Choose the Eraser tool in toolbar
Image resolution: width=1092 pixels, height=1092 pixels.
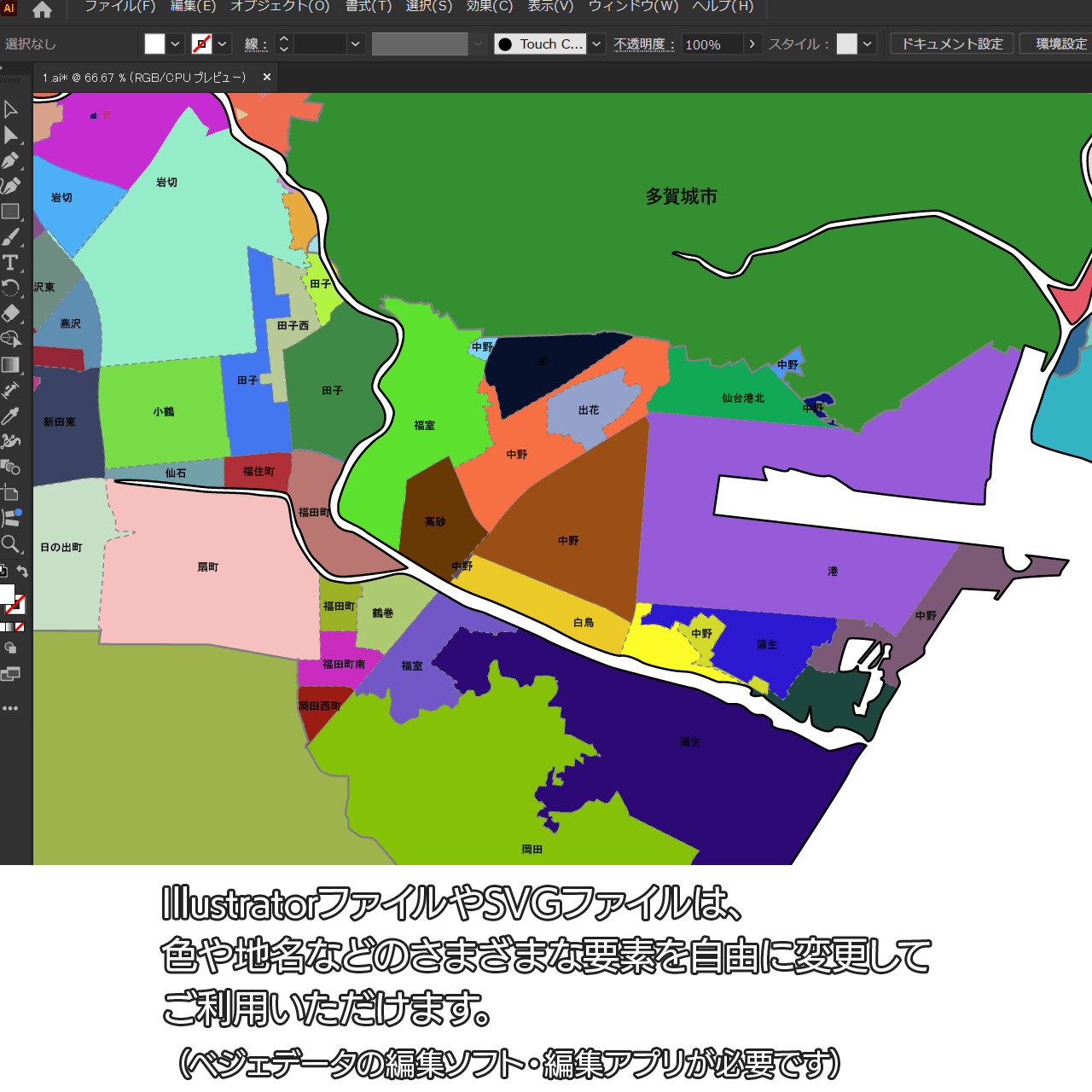point(10,313)
